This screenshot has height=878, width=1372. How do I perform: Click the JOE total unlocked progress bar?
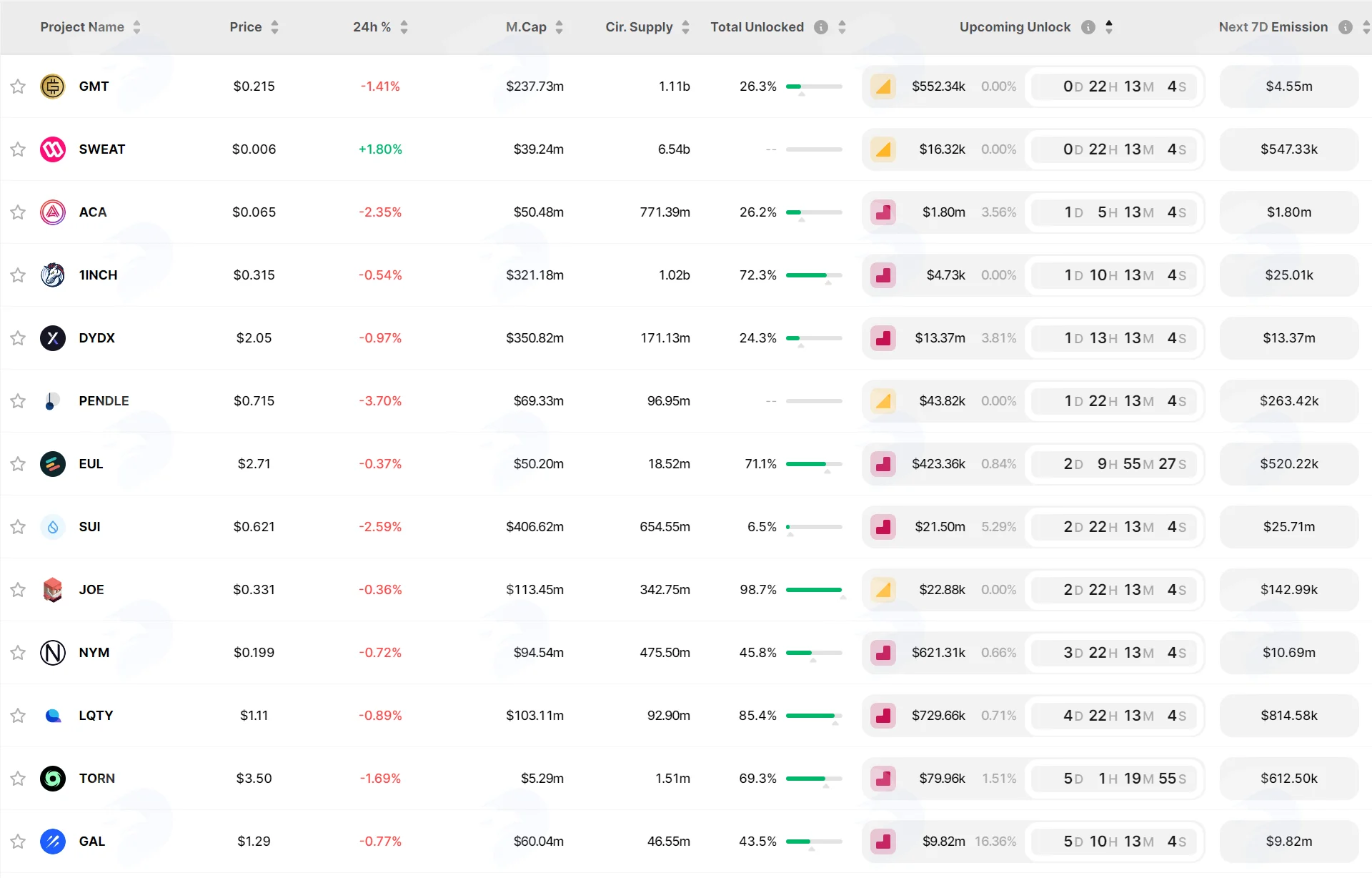(x=814, y=590)
